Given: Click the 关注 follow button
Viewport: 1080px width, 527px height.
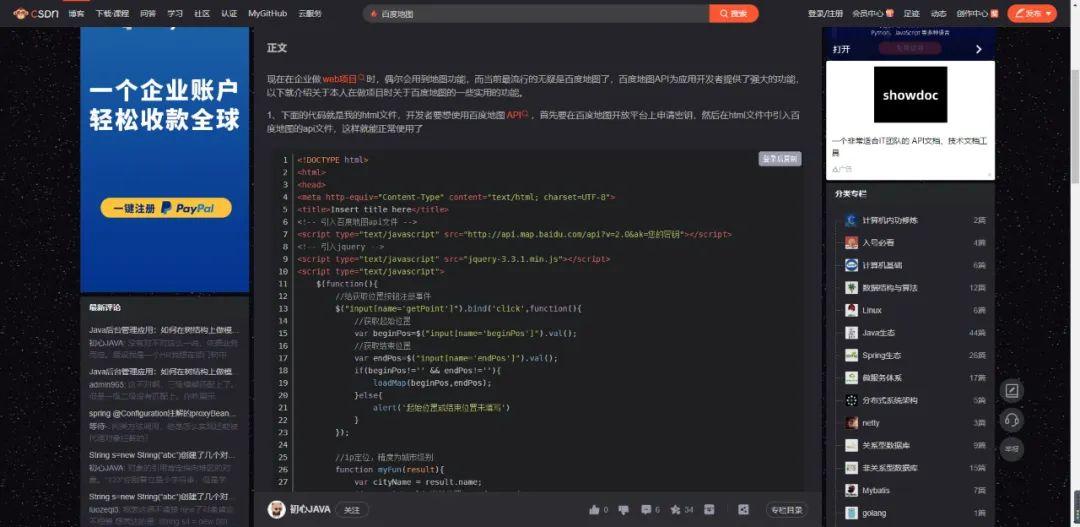Looking at the screenshot, I should (x=352, y=510).
